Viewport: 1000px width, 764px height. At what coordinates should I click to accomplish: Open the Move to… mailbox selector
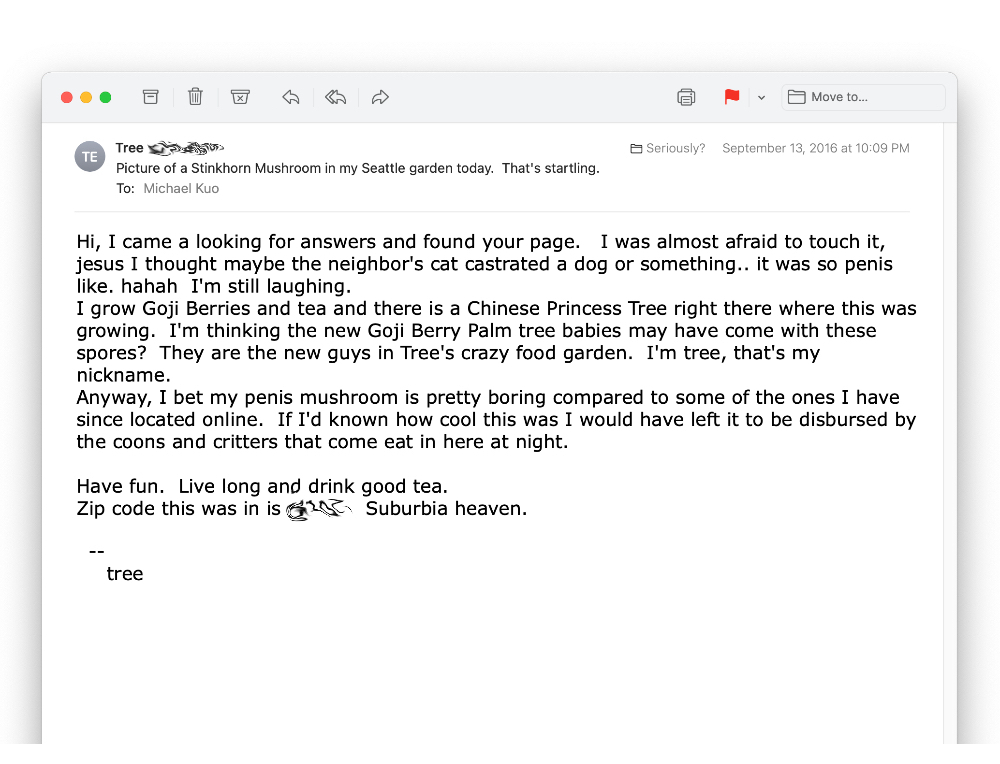click(x=864, y=97)
